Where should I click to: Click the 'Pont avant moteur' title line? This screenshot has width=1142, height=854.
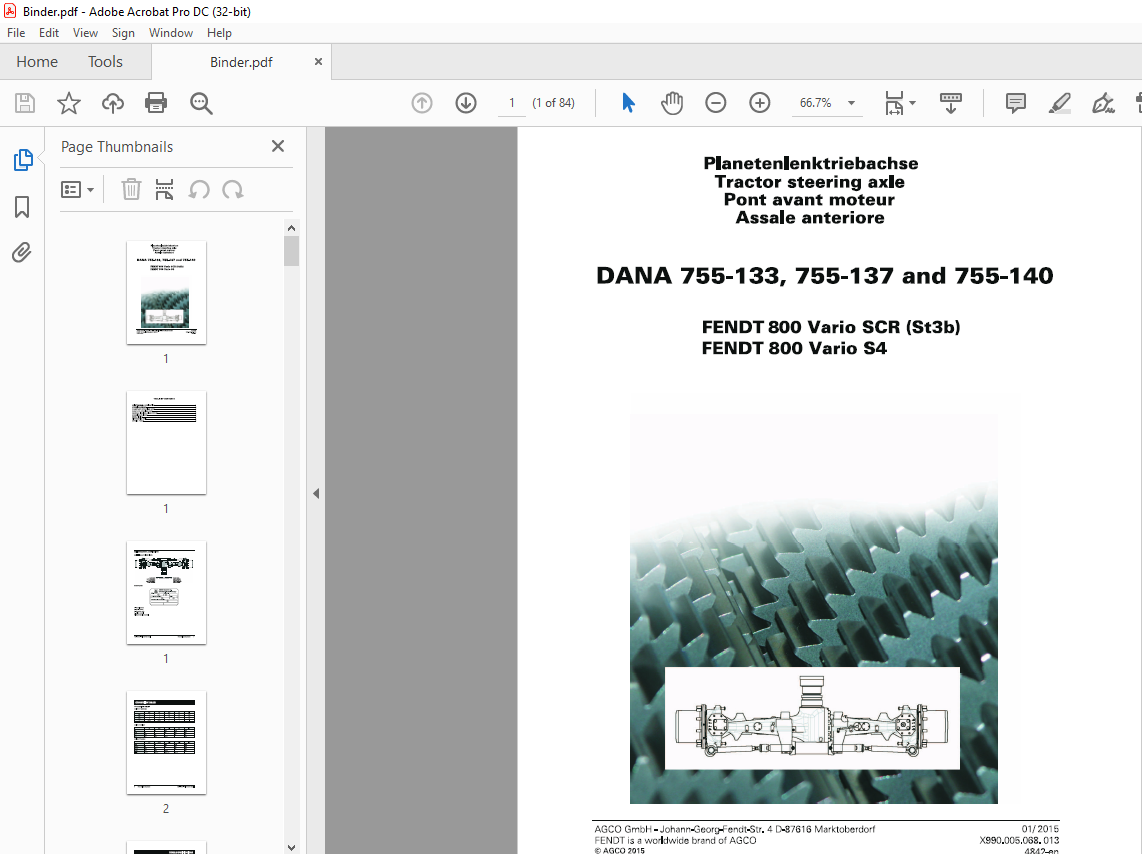(809, 199)
